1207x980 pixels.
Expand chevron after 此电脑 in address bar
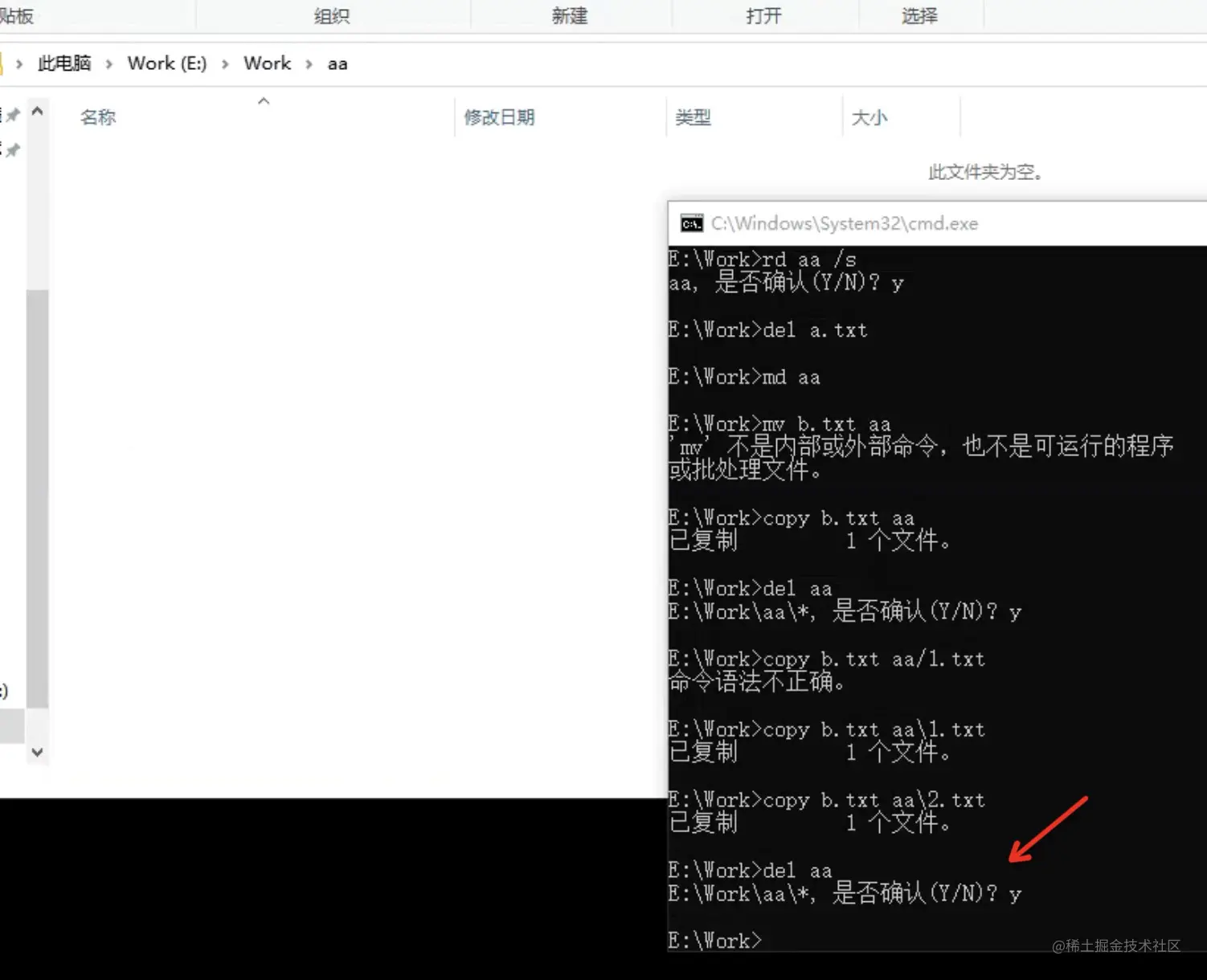pyautogui.click(x=109, y=64)
